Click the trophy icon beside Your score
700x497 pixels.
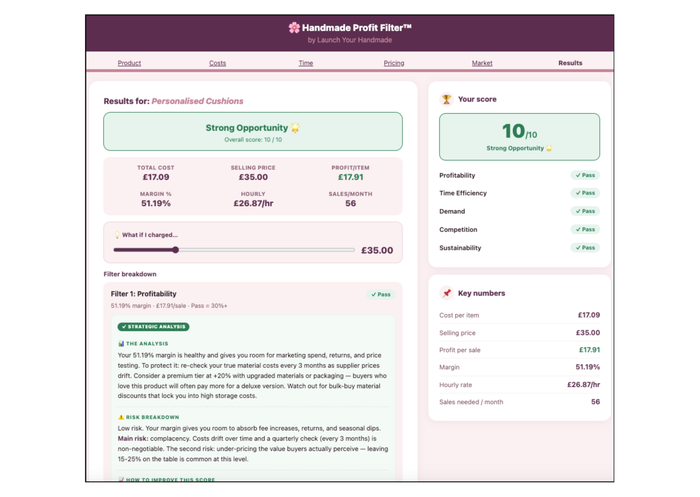coord(446,99)
